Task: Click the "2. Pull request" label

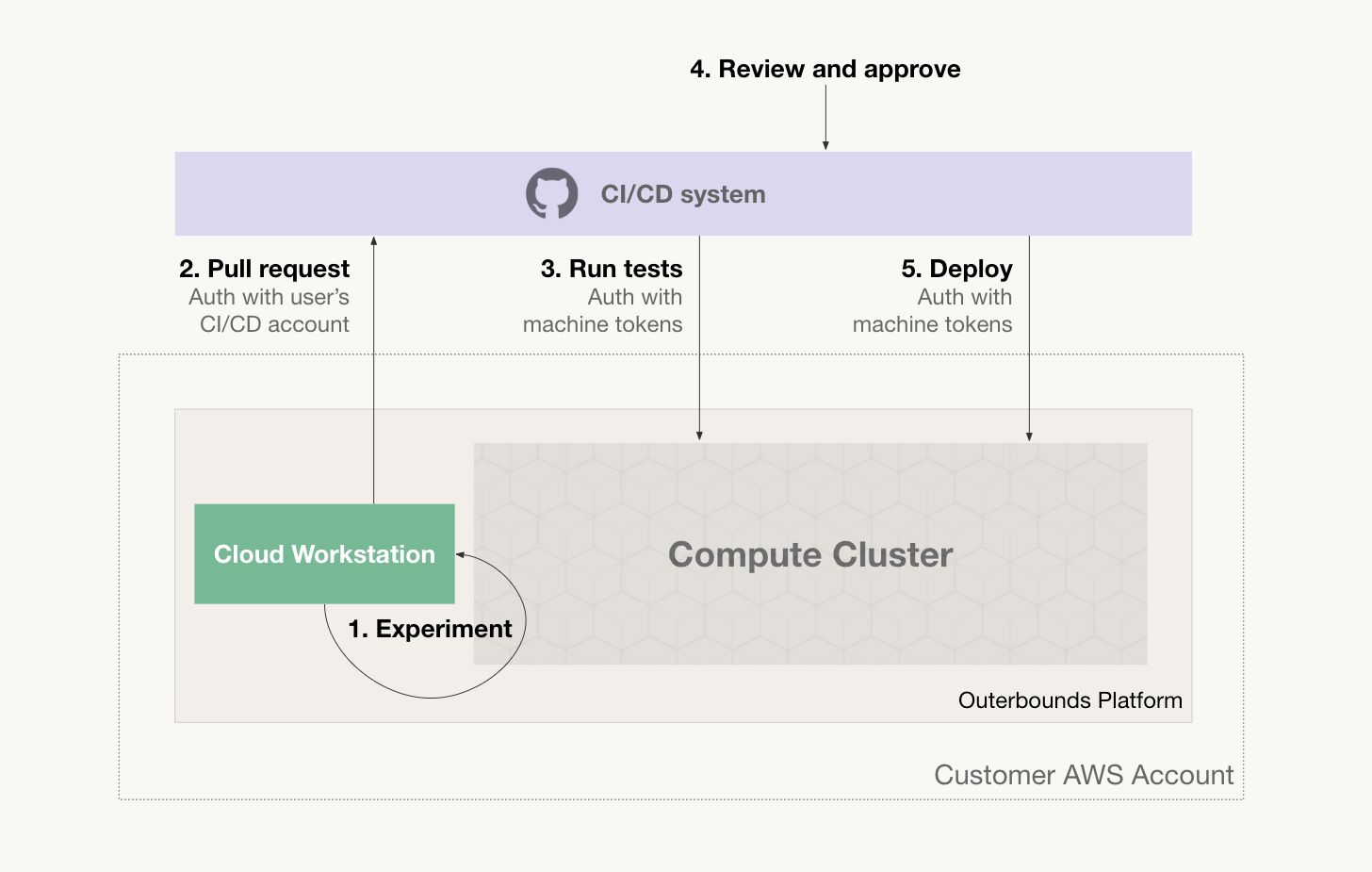Action: coord(265,269)
